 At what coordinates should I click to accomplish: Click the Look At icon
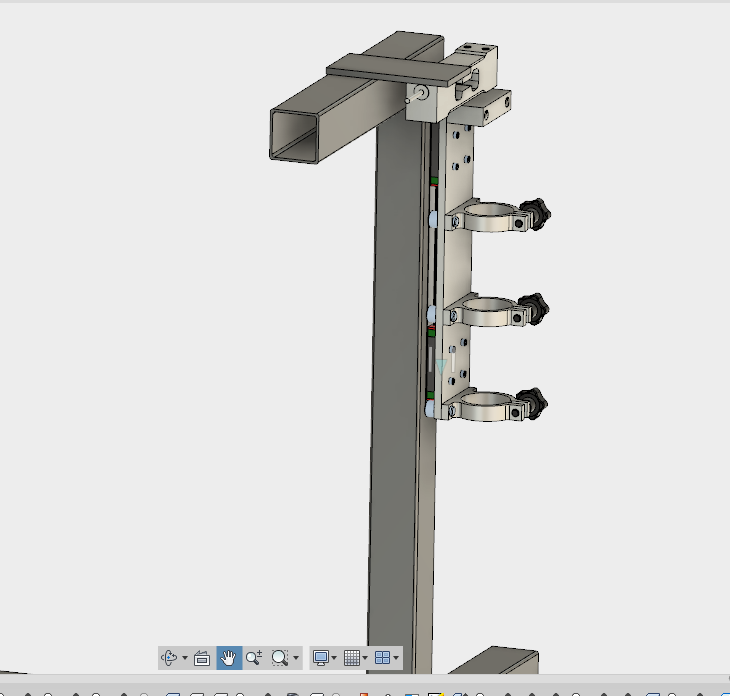(202, 658)
